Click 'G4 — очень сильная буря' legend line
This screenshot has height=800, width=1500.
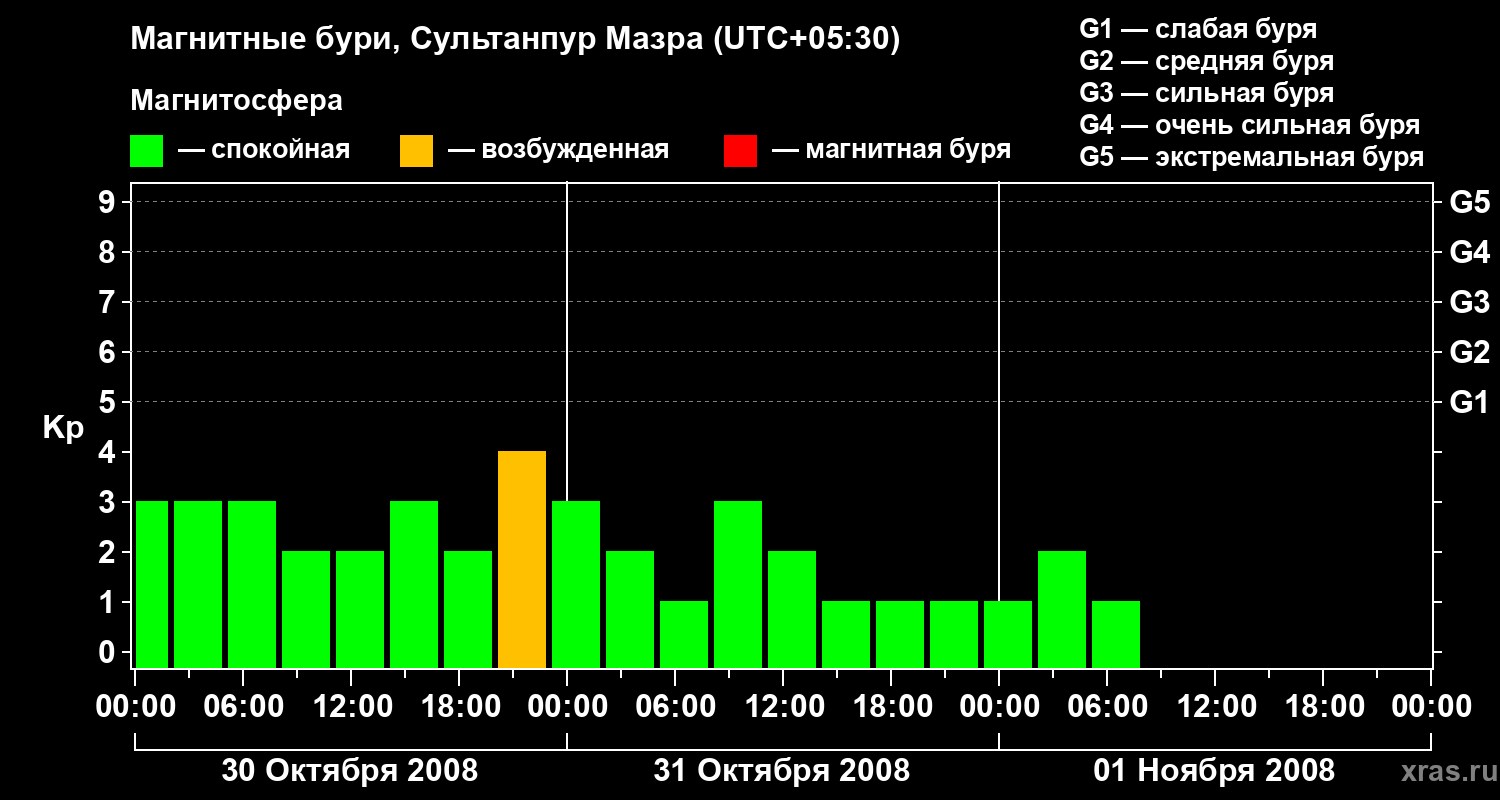[x=1250, y=125]
